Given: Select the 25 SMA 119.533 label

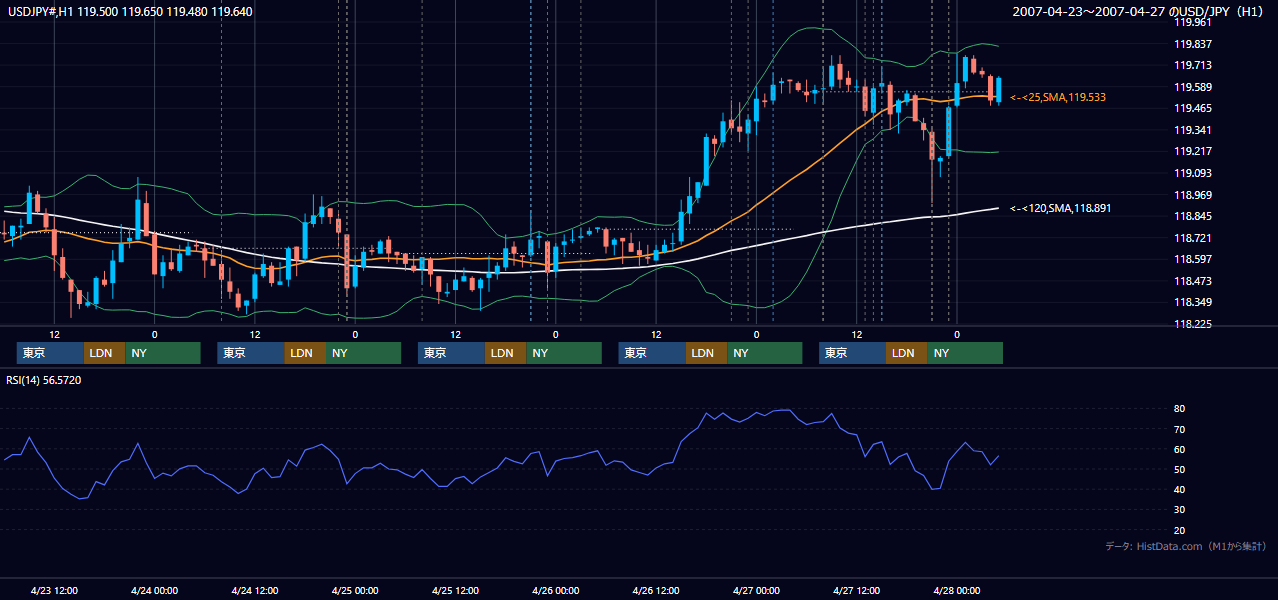Looking at the screenshot, I should [1058, 97].
